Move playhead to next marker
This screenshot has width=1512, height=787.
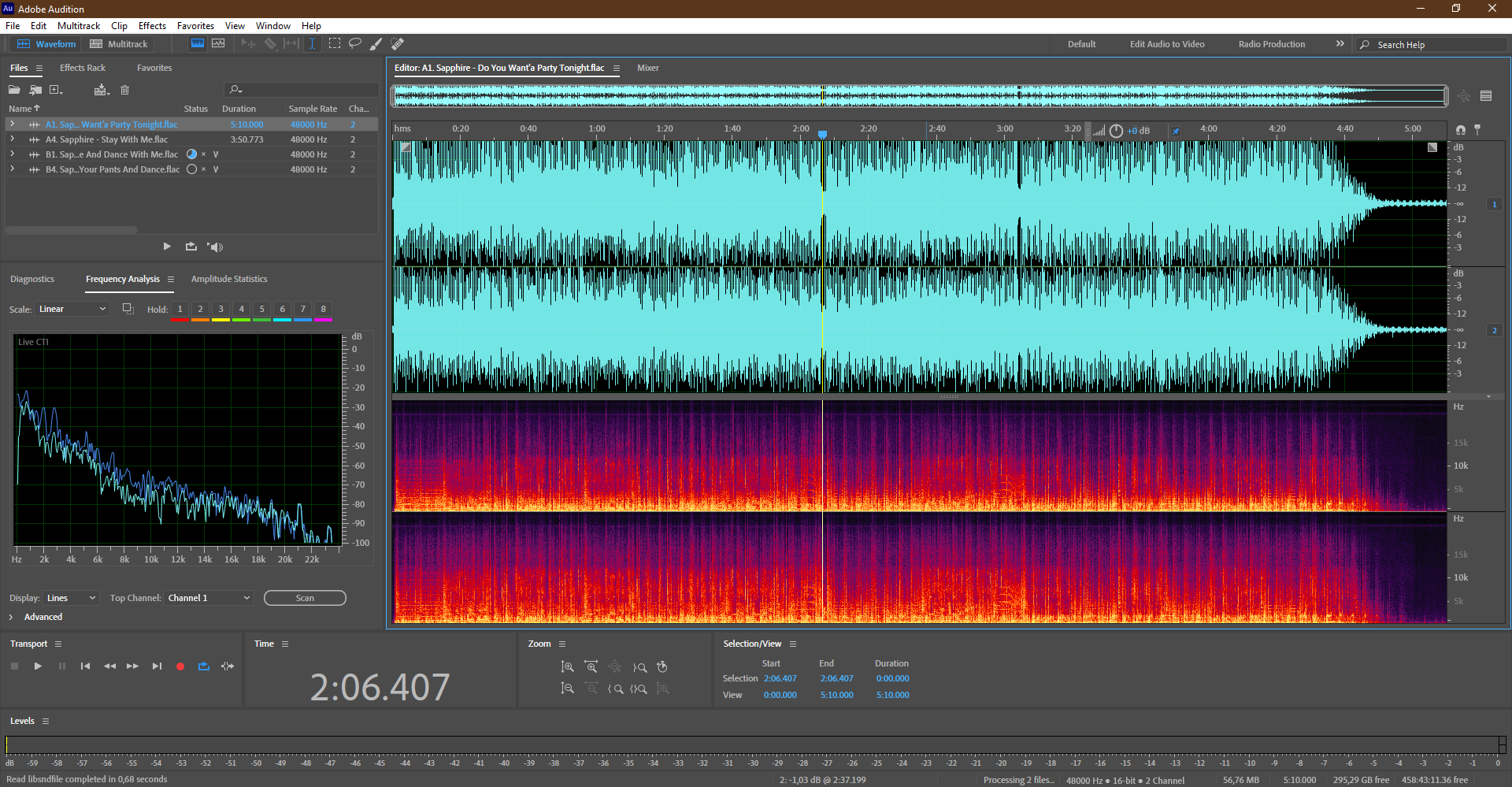(x=157, y=666)
